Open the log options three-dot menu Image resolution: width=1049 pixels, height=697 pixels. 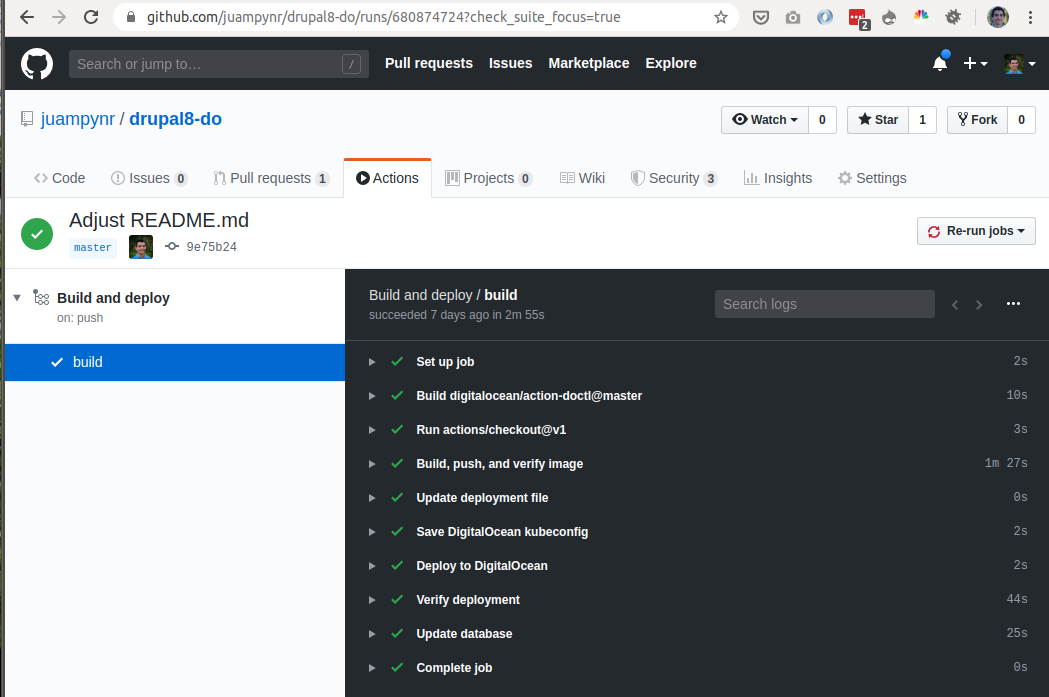1014,304
